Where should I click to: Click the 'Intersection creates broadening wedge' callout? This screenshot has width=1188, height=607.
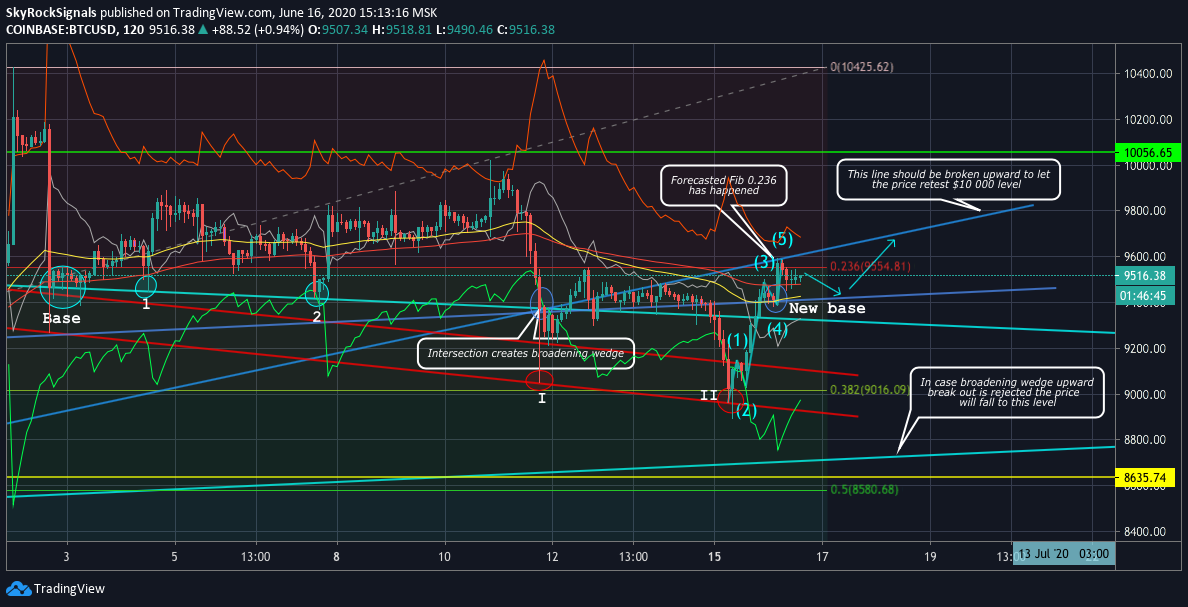click(525, 353)
